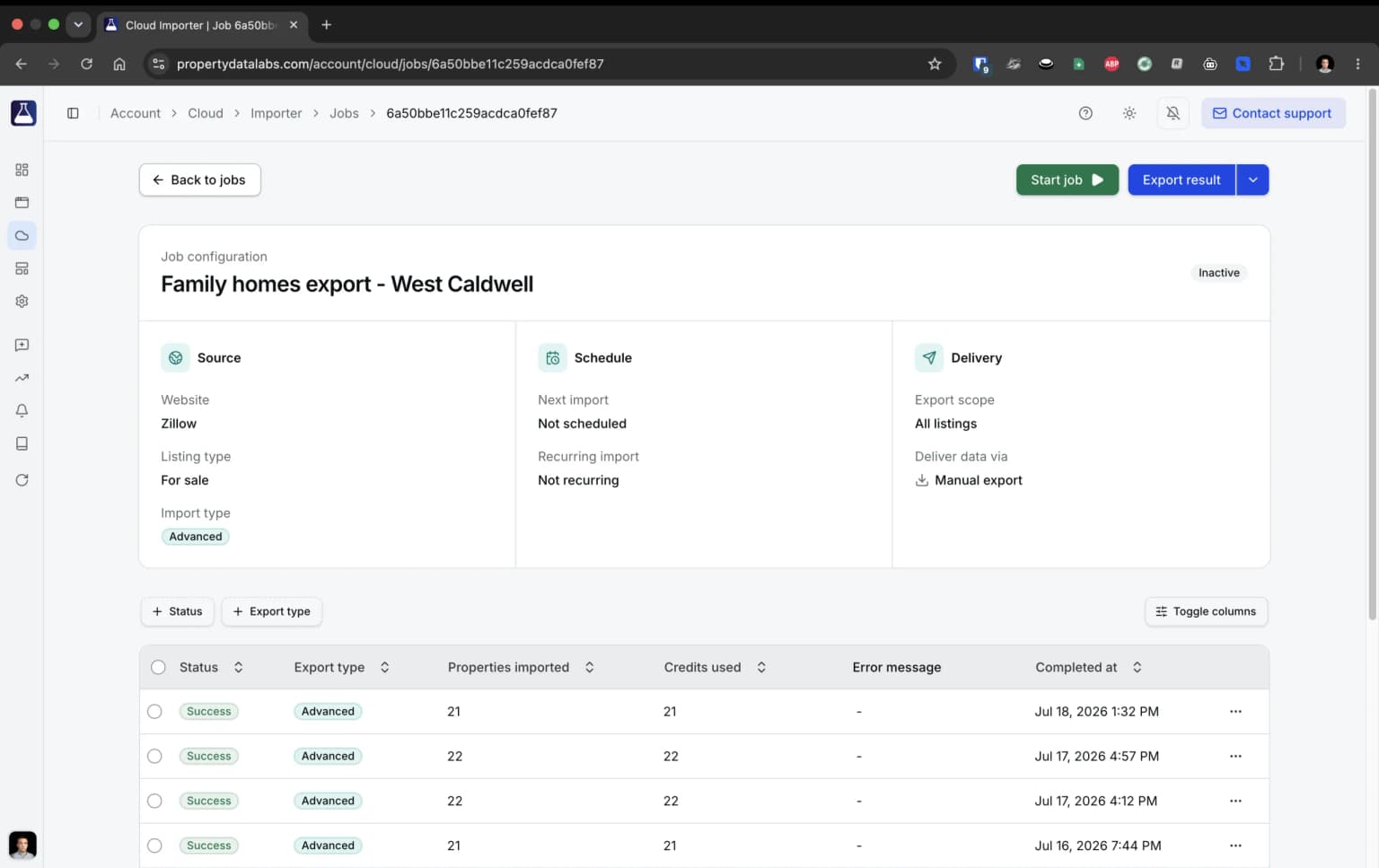Open row actions for Jul 17 4:12 PM run
The height and width of the screenshot is (868, 1379).
click(x=1235, y=801)
